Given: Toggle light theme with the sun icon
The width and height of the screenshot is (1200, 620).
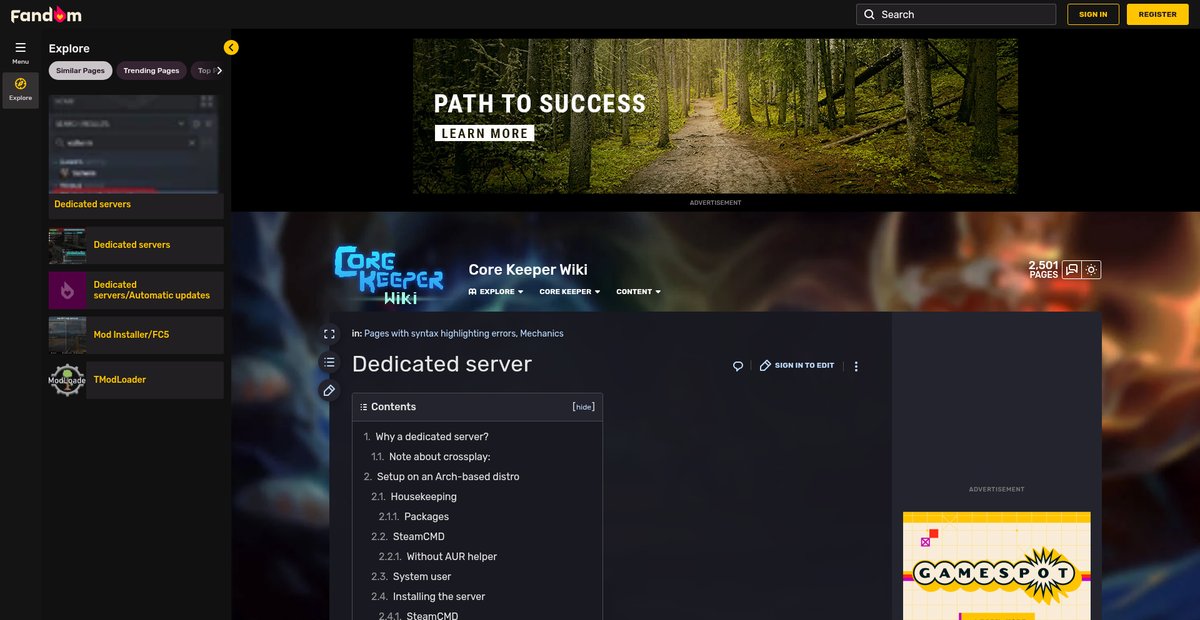Looking at the screenshot, I should (x=1091, y=269).
